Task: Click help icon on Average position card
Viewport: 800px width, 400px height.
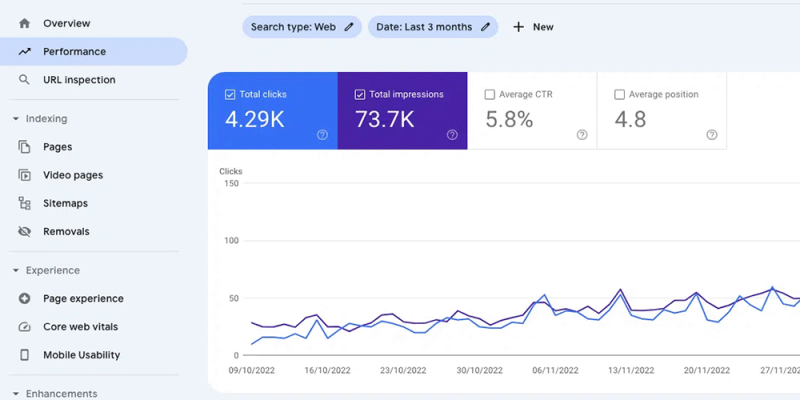Action: pos(712,135)
